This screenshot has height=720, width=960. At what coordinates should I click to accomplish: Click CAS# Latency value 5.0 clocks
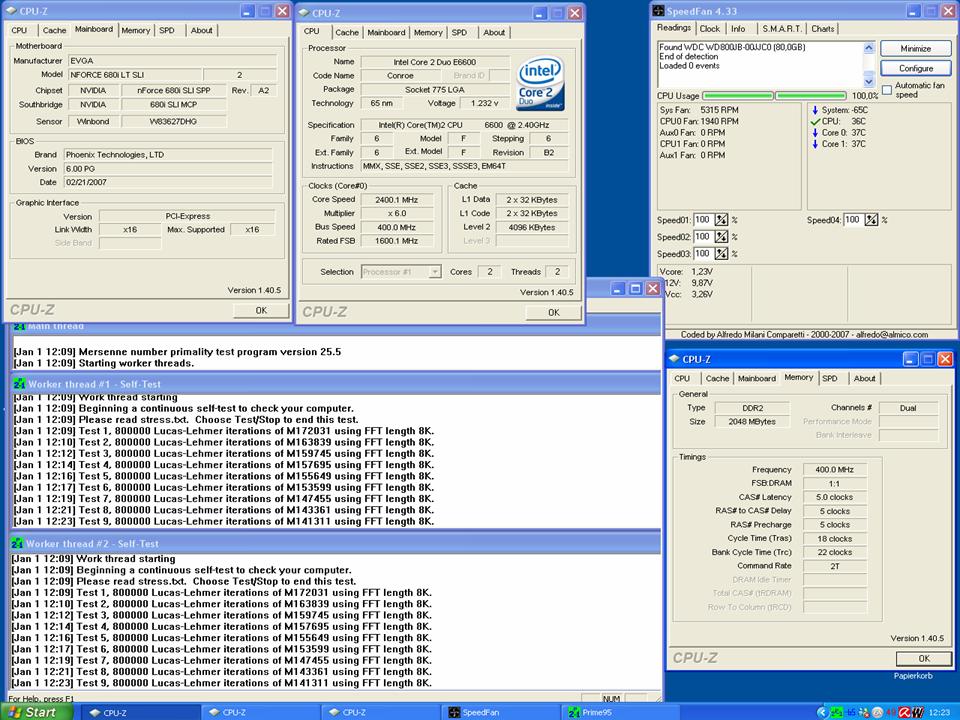(834, 497)
